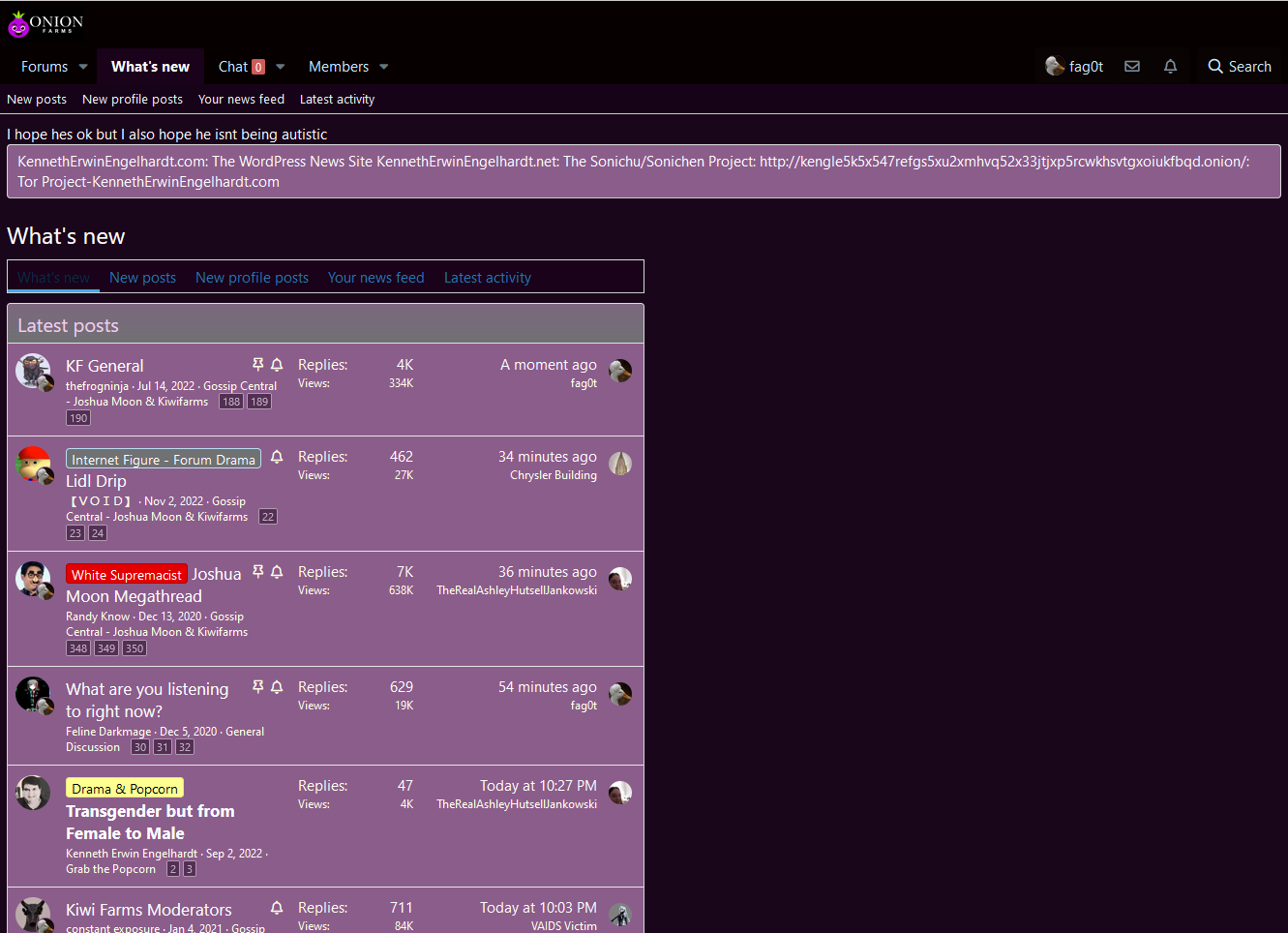Click pin icon on Joshua Moon Megathread
The width and height of the screenshot is (1288, 933).
pyautogui.click(x=257, y=572)
